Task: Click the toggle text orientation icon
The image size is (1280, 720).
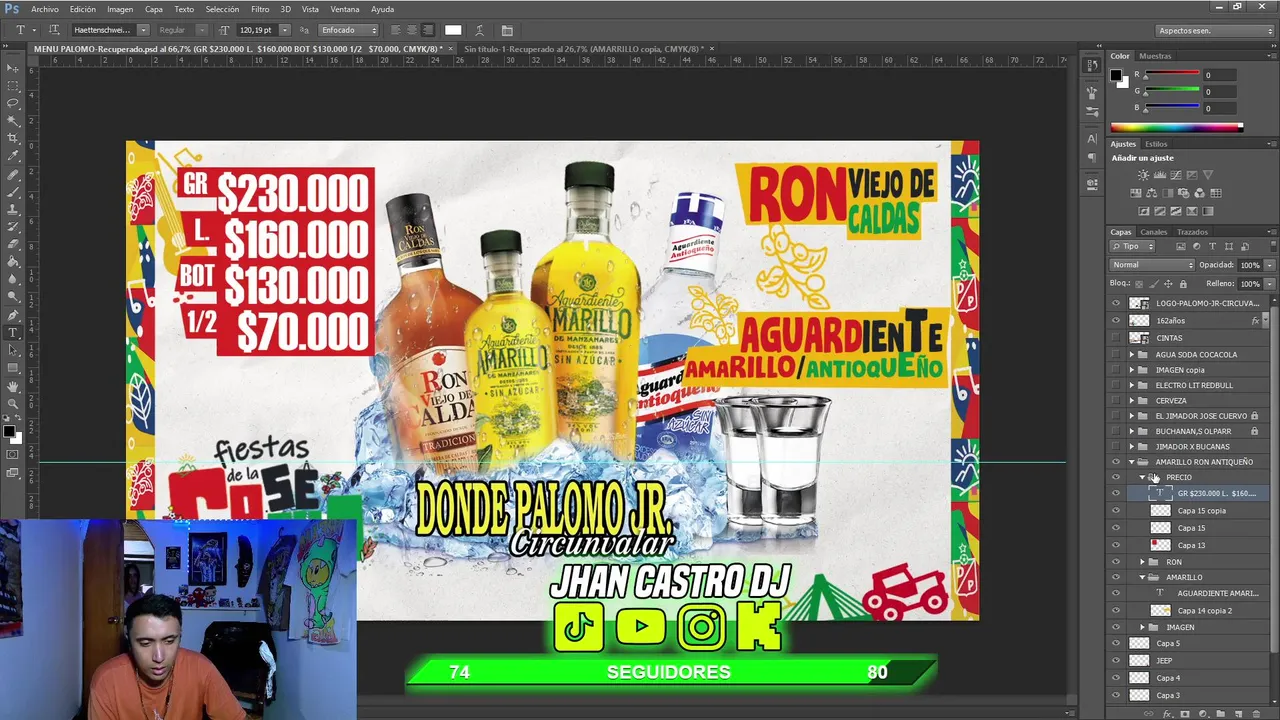Action: click(x=54, y=30)
